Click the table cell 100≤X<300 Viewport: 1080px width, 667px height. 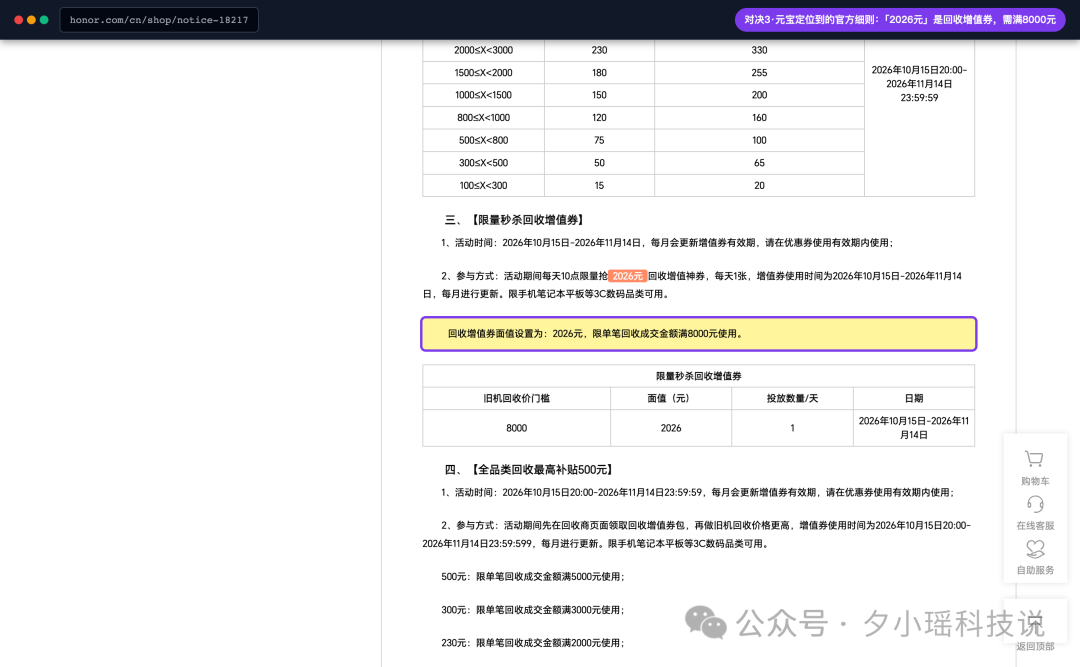pyautogui.click(x=484, y=185)
